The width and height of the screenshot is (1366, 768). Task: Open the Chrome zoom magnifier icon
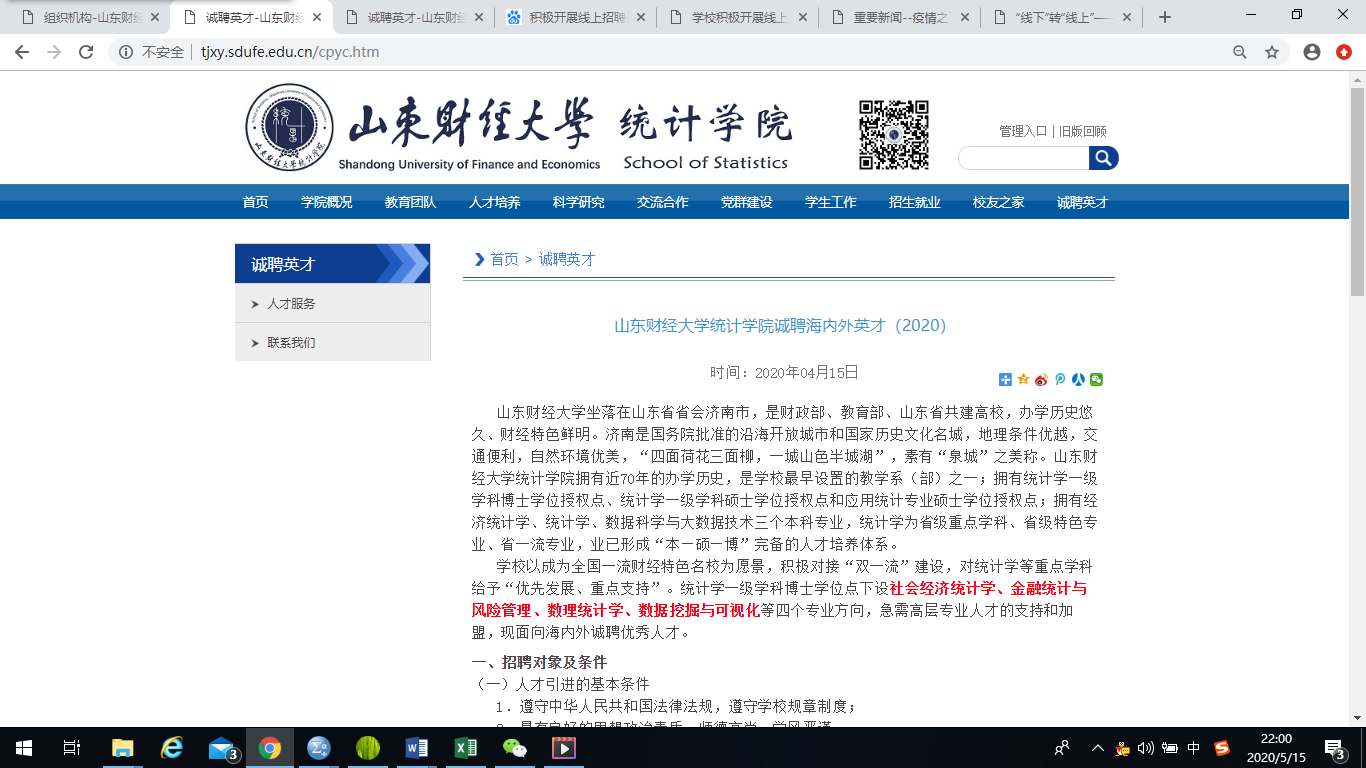tap(1240, 52)
